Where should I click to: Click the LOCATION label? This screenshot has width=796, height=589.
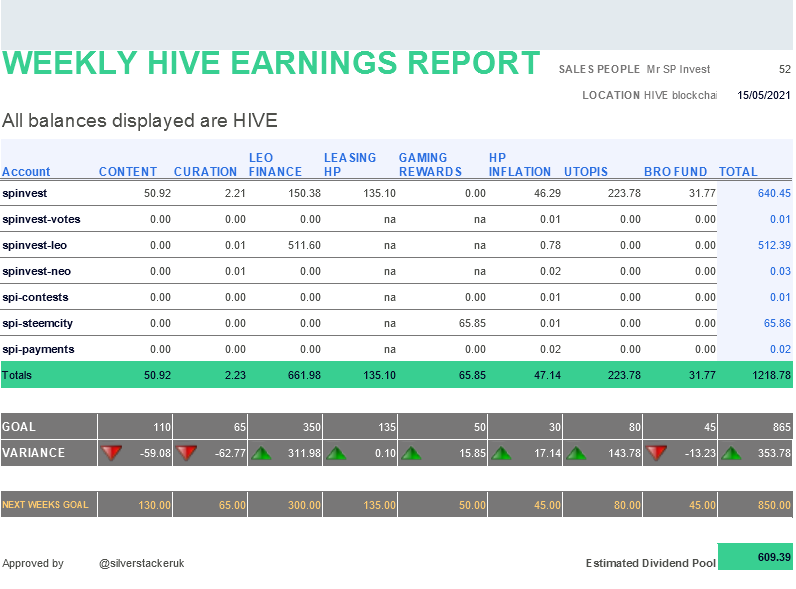tap(611, 95)
